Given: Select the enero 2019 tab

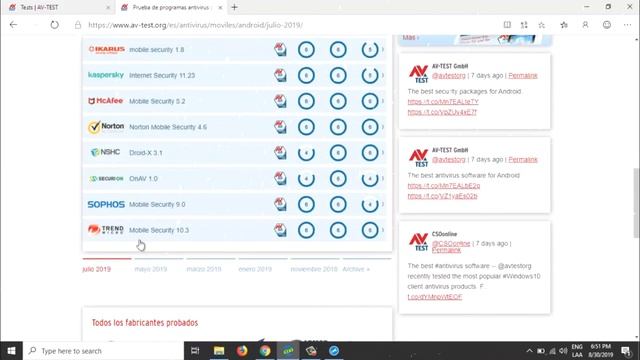Looking at the screenshot, I should 255,269.
